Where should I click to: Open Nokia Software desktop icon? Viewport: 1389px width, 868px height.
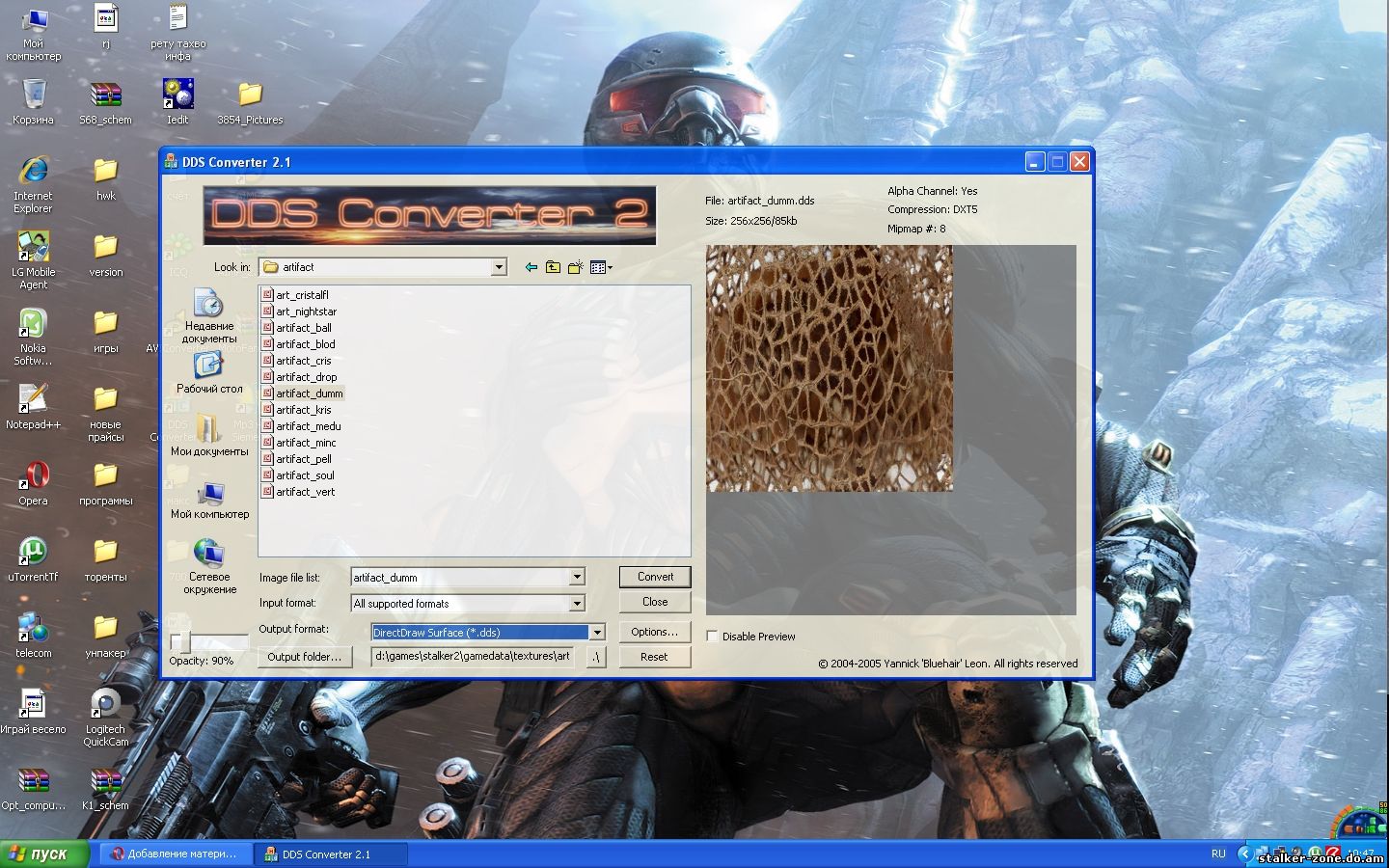(34, 337)
